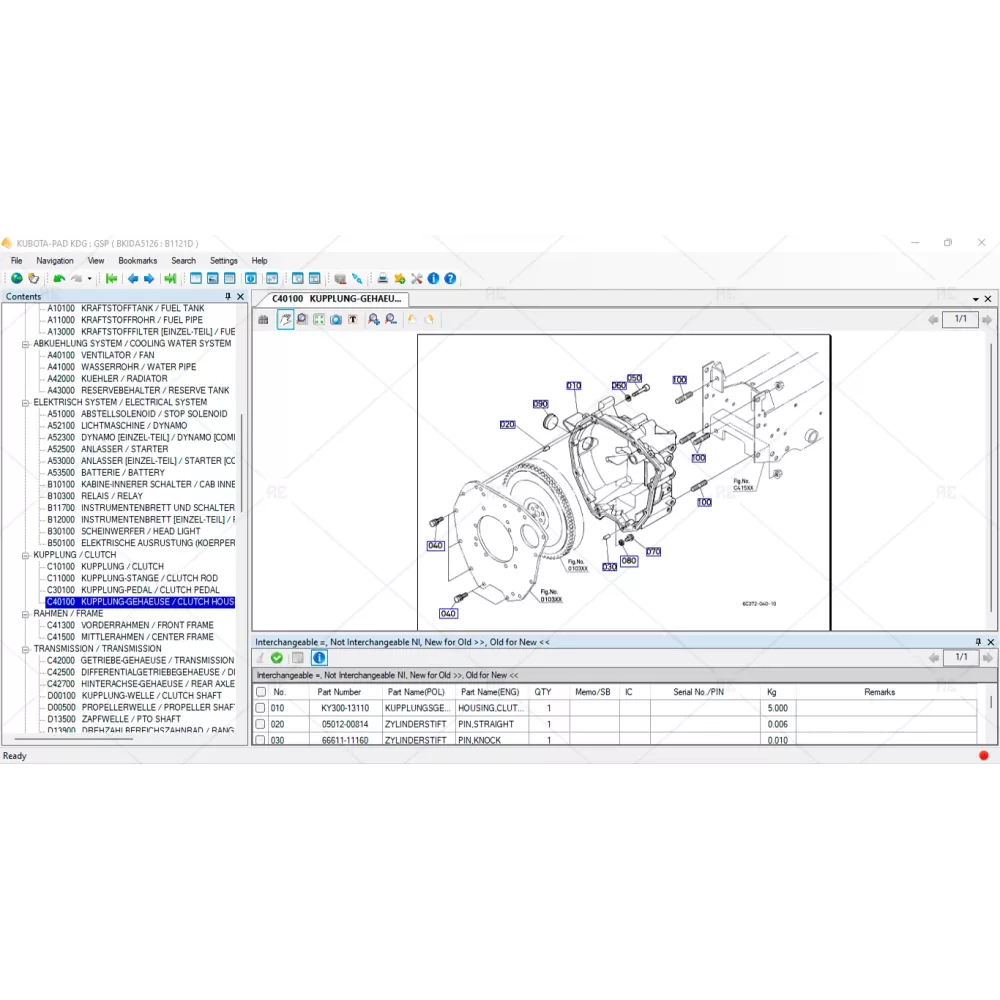
Task: Click the printer icon in the main toolbar
Action: [x=382, y=279]
